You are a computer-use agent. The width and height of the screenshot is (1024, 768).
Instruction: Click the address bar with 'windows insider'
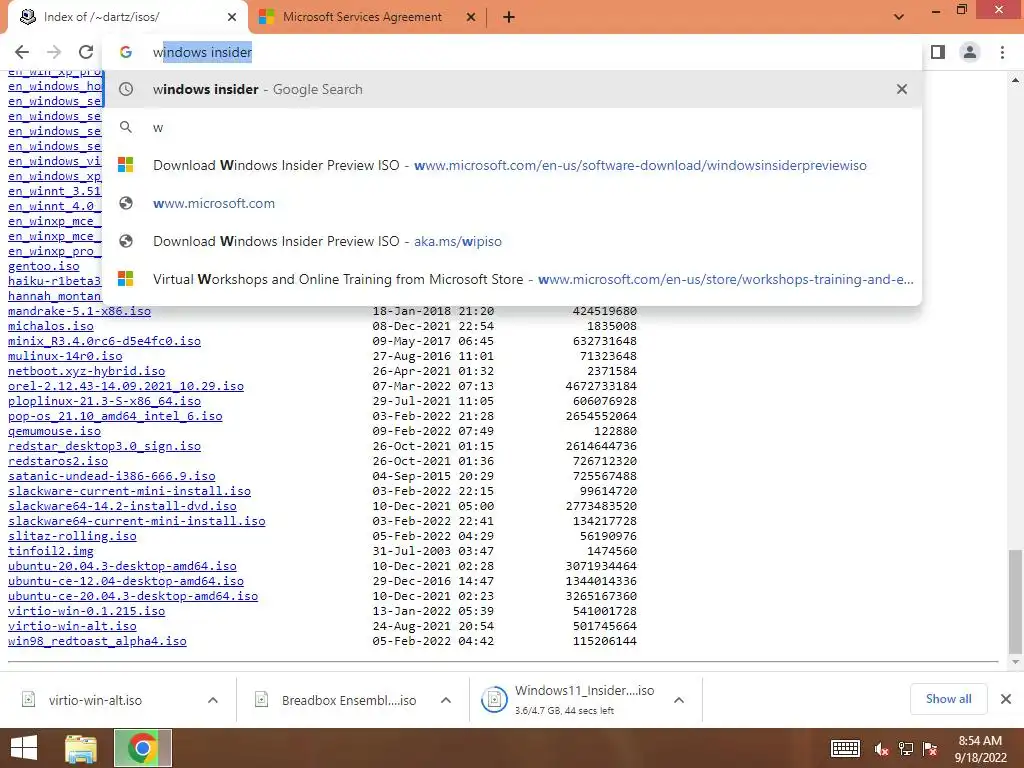512,52
